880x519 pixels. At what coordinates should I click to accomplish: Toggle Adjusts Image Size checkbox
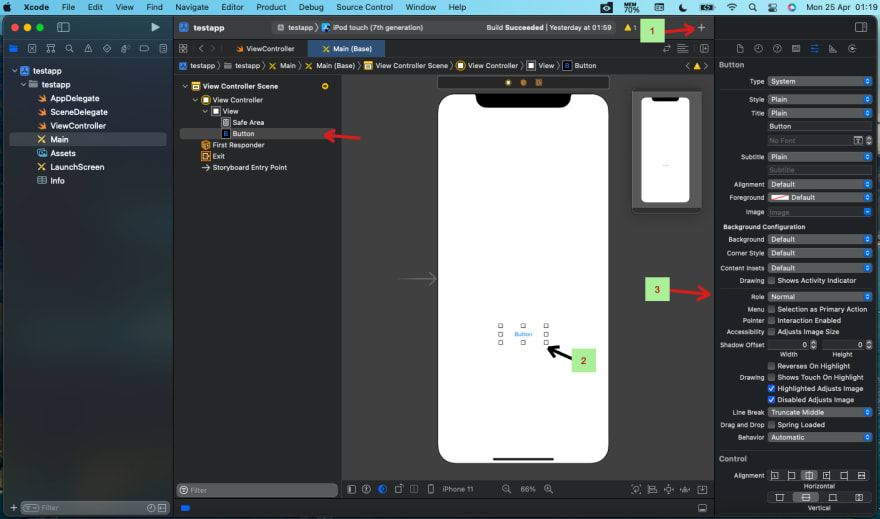click(771, 332)
